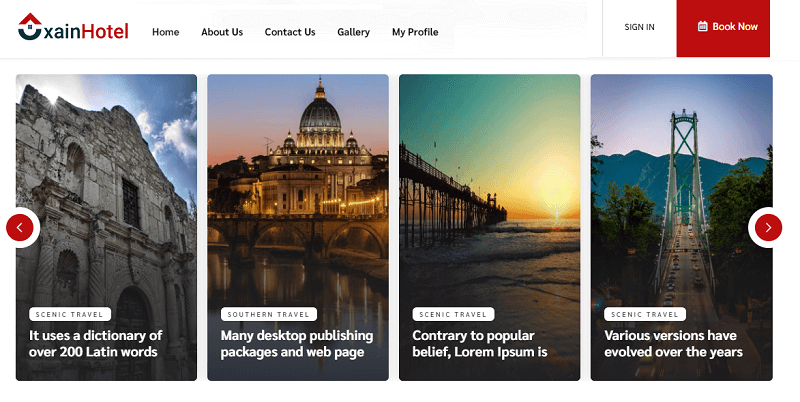Open the Contact Us page
The image size is (800, 402).
tap(290, 32)
